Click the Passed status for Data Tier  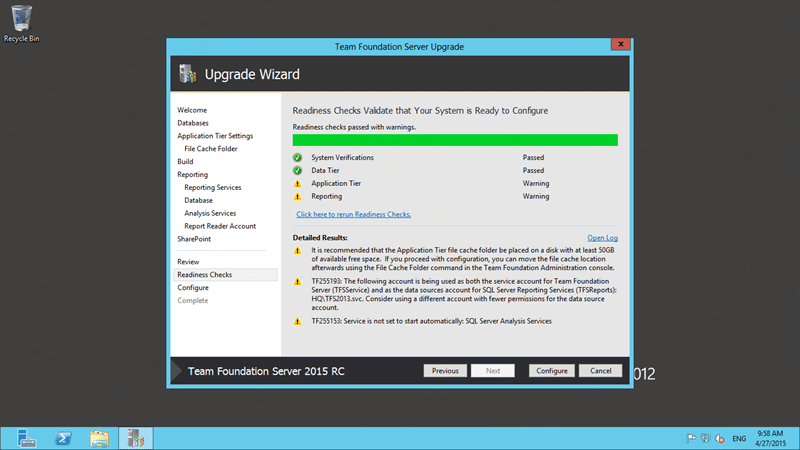pyautogui.click(x=533, y=170)
